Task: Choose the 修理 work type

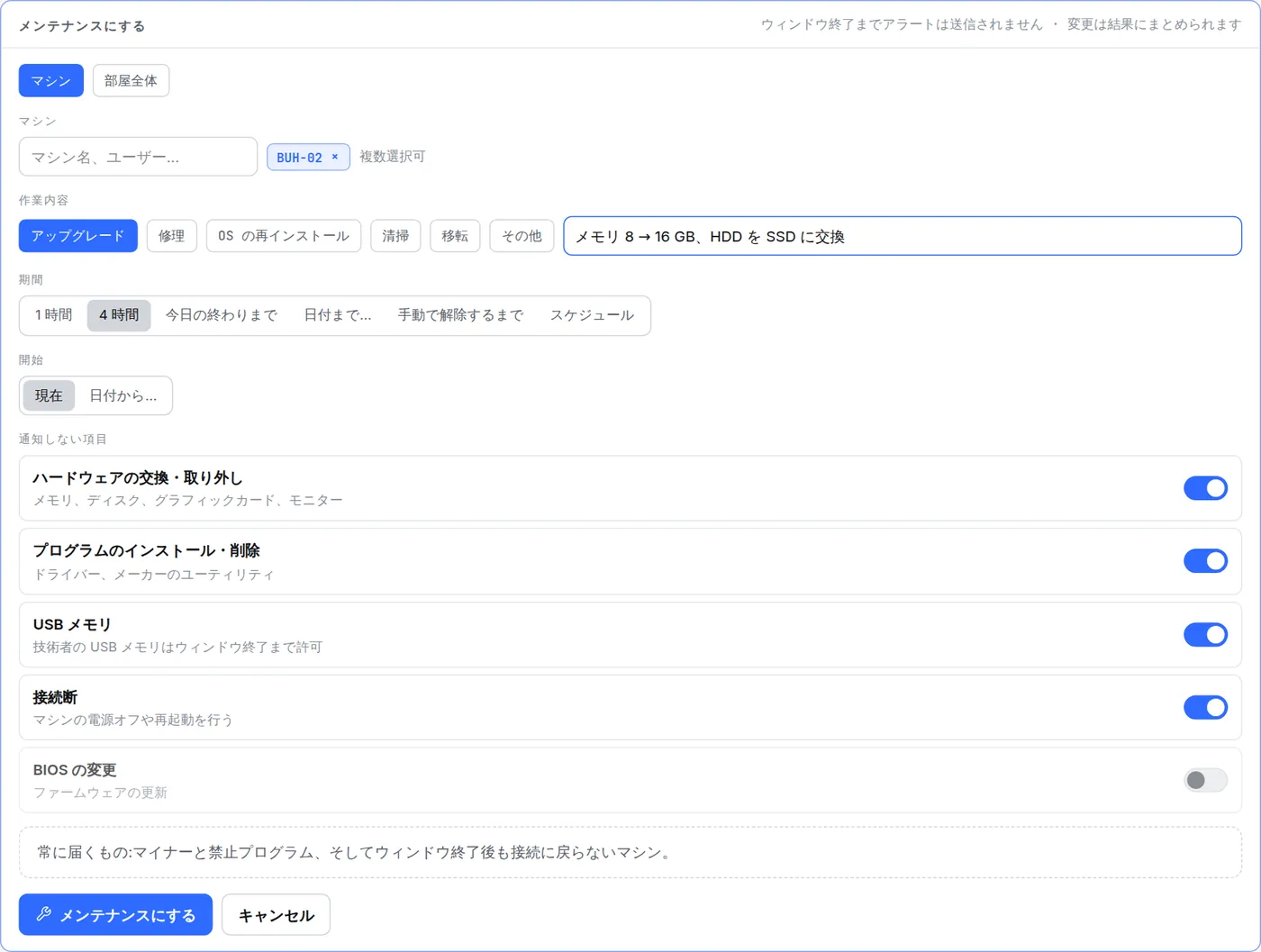Action: point(172,236)
